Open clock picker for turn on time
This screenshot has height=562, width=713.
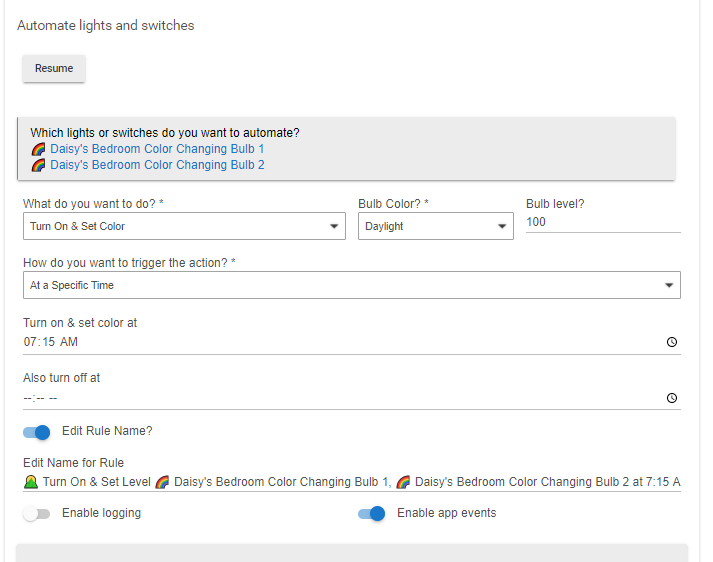point(671,342)
